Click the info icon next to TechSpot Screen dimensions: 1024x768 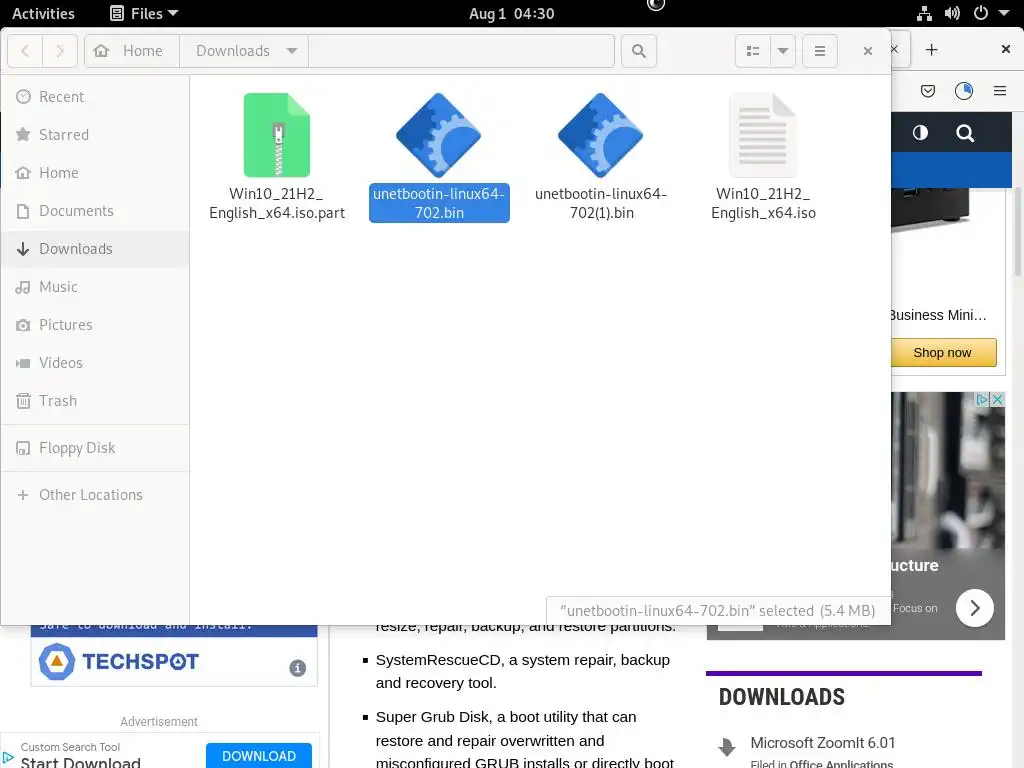click(297, 668)
